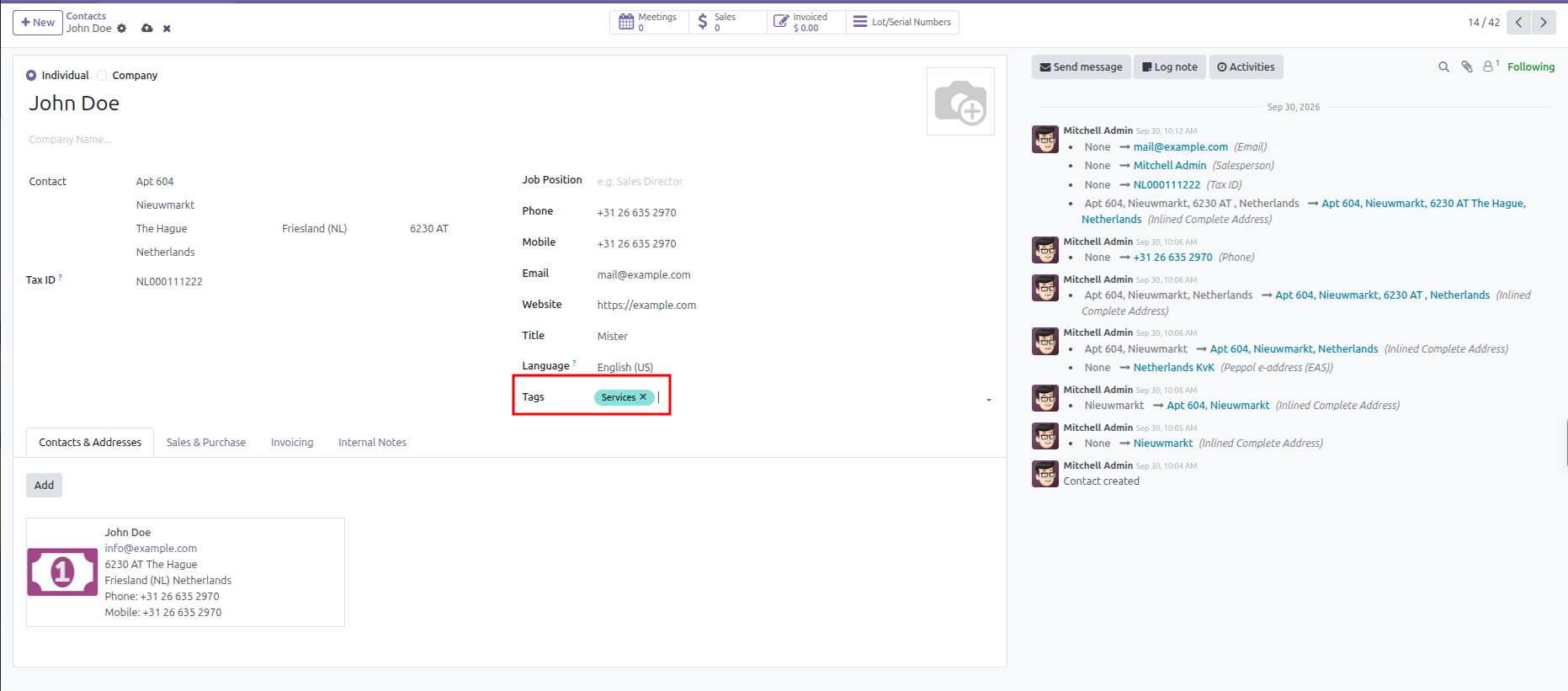The image size is (1568, 691).
Task: Click the money avatar on John Doe address card
Action: (62, 572)
